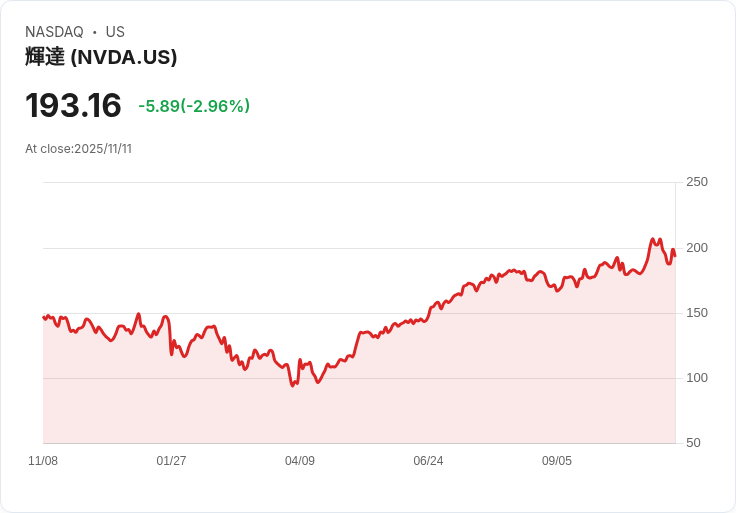Viewport: 736px width, 513px height.
Task: Click the 250 y-axis label
Action: (x=697, y=182)
